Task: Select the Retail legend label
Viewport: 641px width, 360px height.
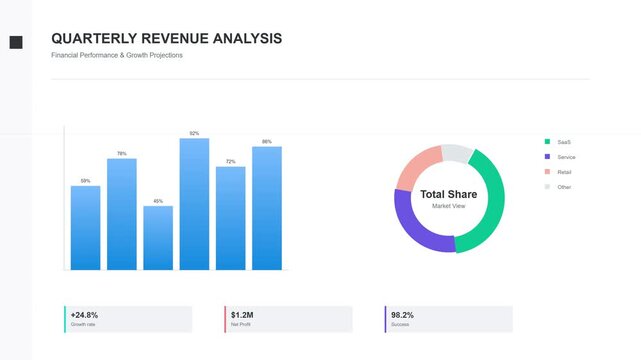Action: 564,172
